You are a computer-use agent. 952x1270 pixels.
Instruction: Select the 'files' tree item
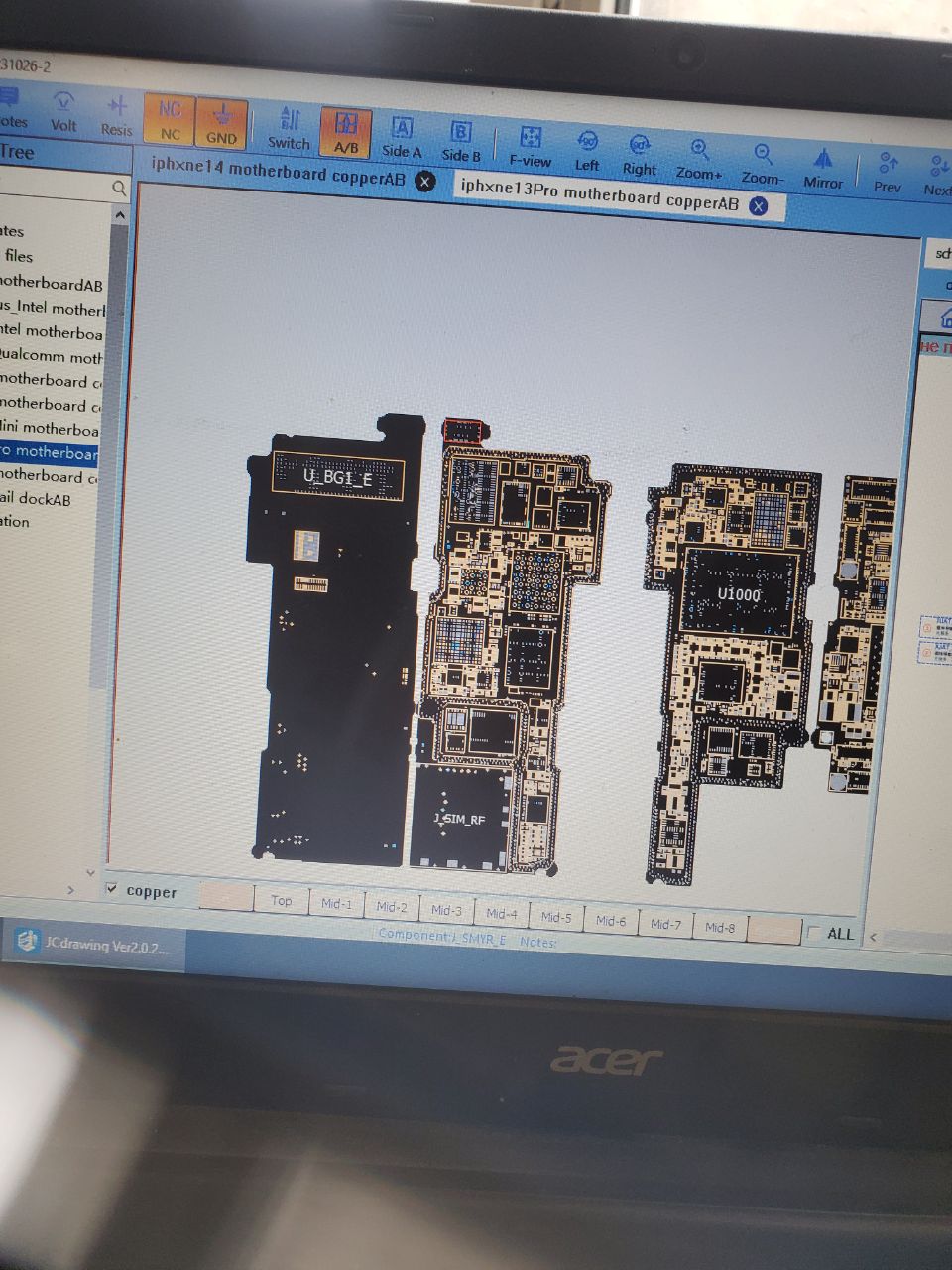coord(18,256)
